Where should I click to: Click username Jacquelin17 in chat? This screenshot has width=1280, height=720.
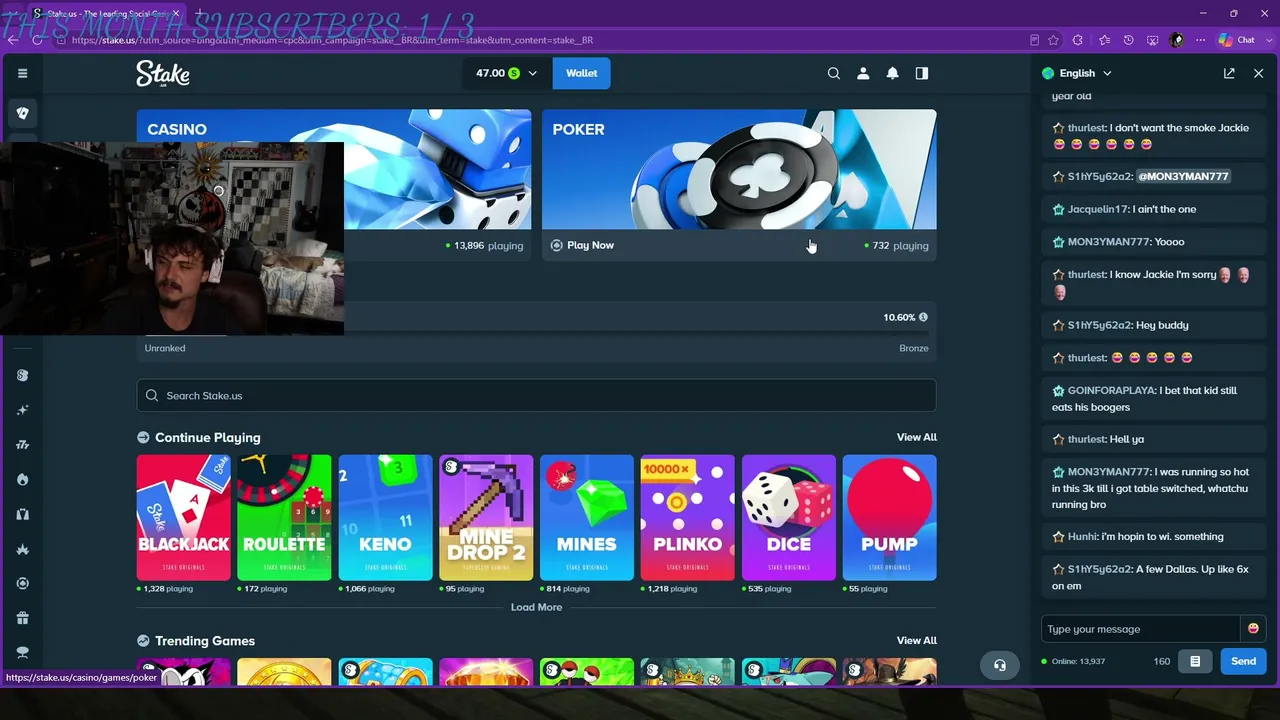1098,209
